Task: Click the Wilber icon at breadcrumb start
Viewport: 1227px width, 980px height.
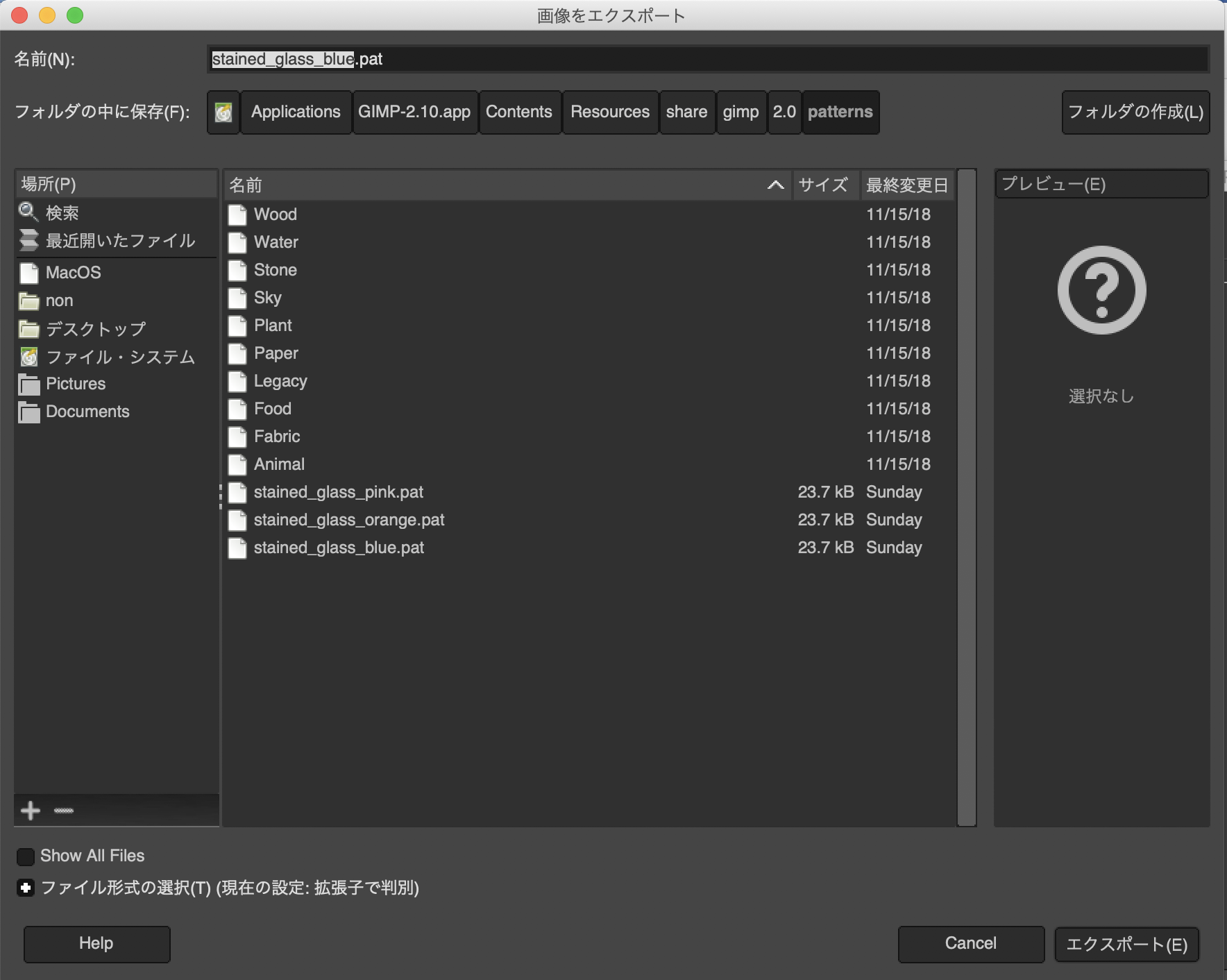Action: pyautogui.click(x=223, y=112)
